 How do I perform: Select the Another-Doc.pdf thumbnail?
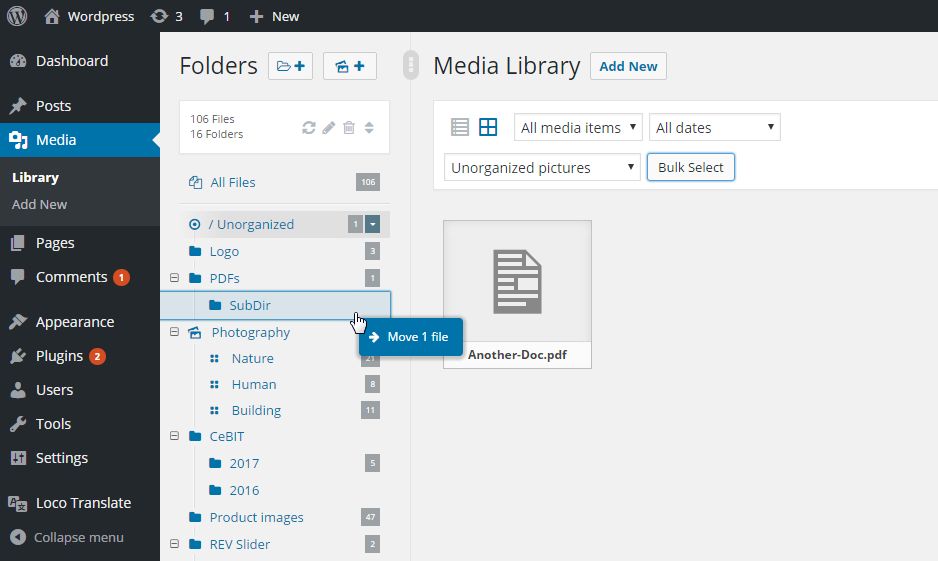tap(517, 283)
